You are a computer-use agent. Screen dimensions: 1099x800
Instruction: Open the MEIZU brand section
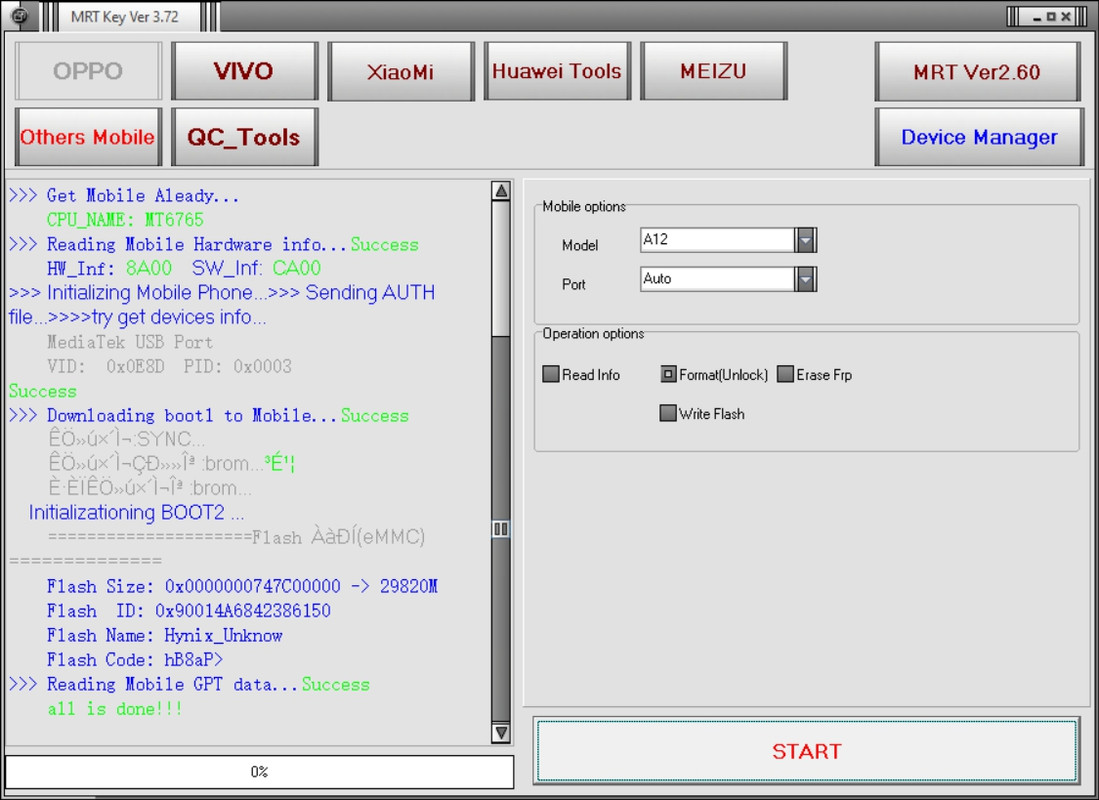click(714, 71)
